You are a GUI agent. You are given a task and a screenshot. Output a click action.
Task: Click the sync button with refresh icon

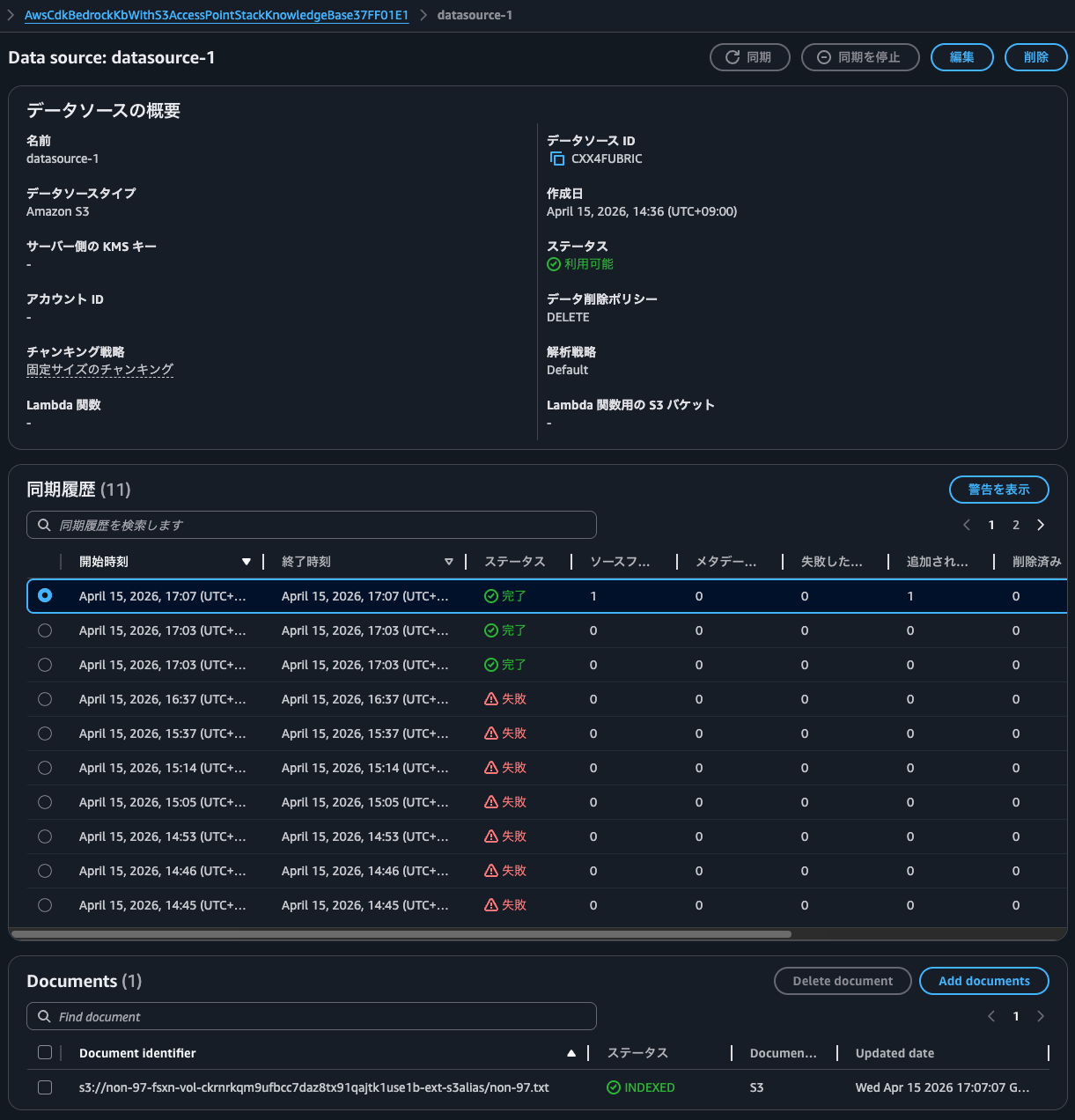[x=749, y=57]
